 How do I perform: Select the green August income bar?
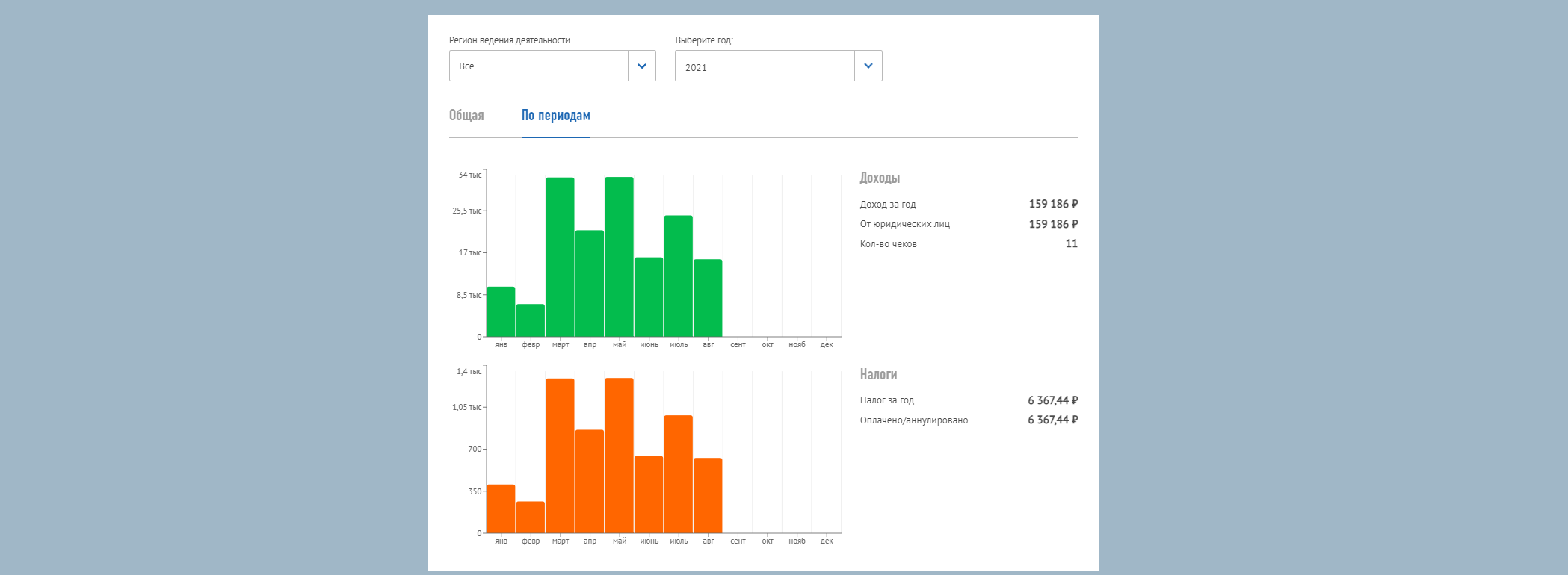(x=708, y=298)
